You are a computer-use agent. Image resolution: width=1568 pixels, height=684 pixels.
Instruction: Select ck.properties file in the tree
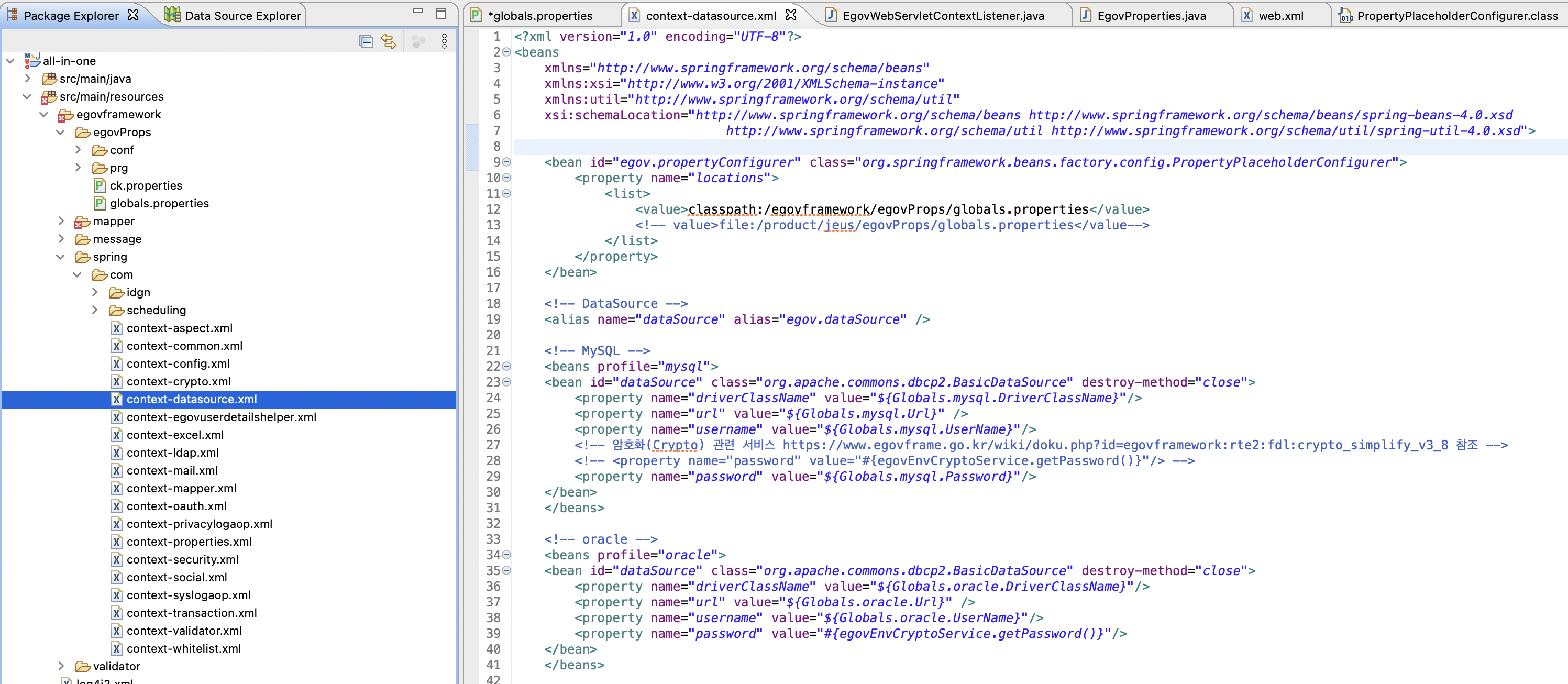[146, 185]
